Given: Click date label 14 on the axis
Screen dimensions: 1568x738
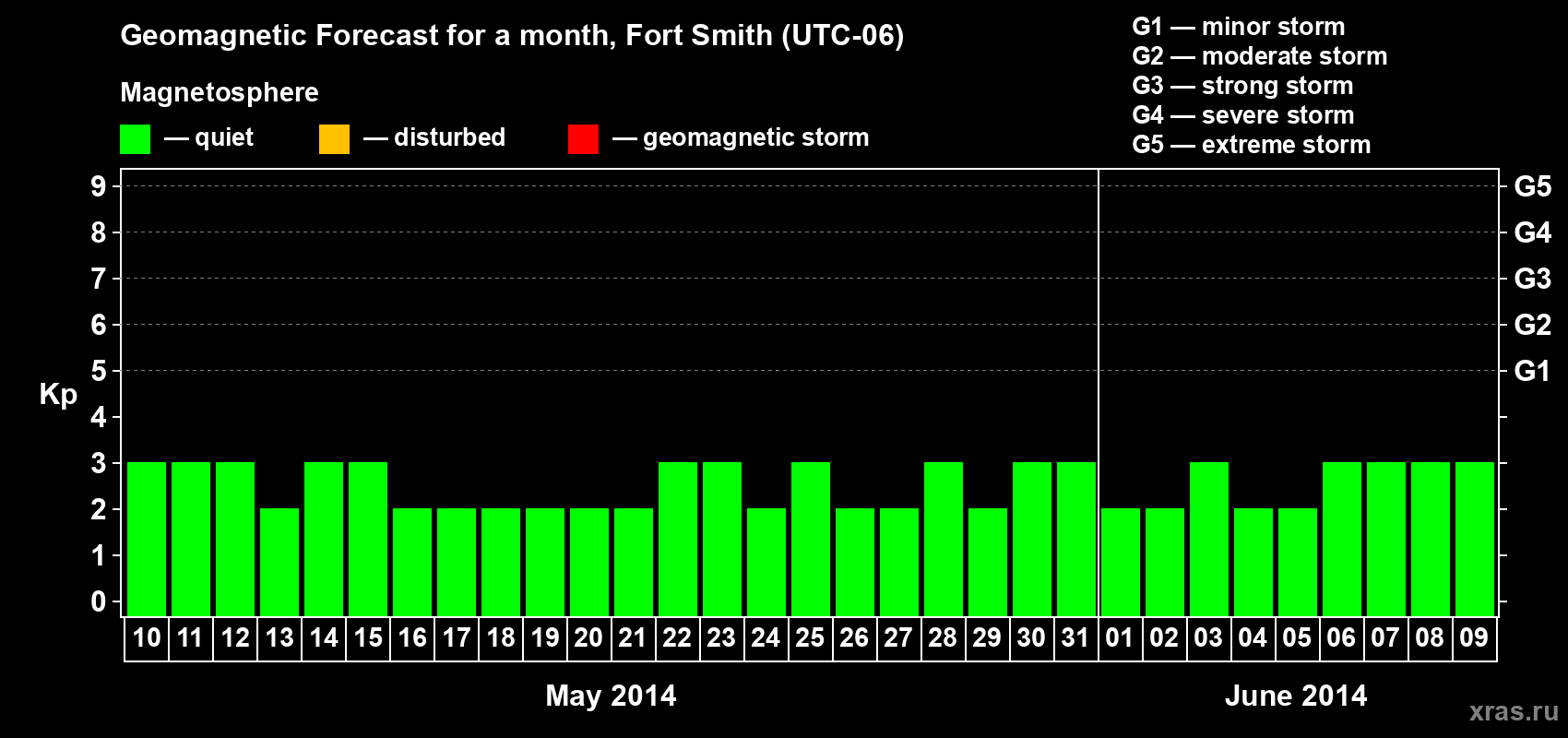Looking at the screenshot, I should [x=324, y=637].
